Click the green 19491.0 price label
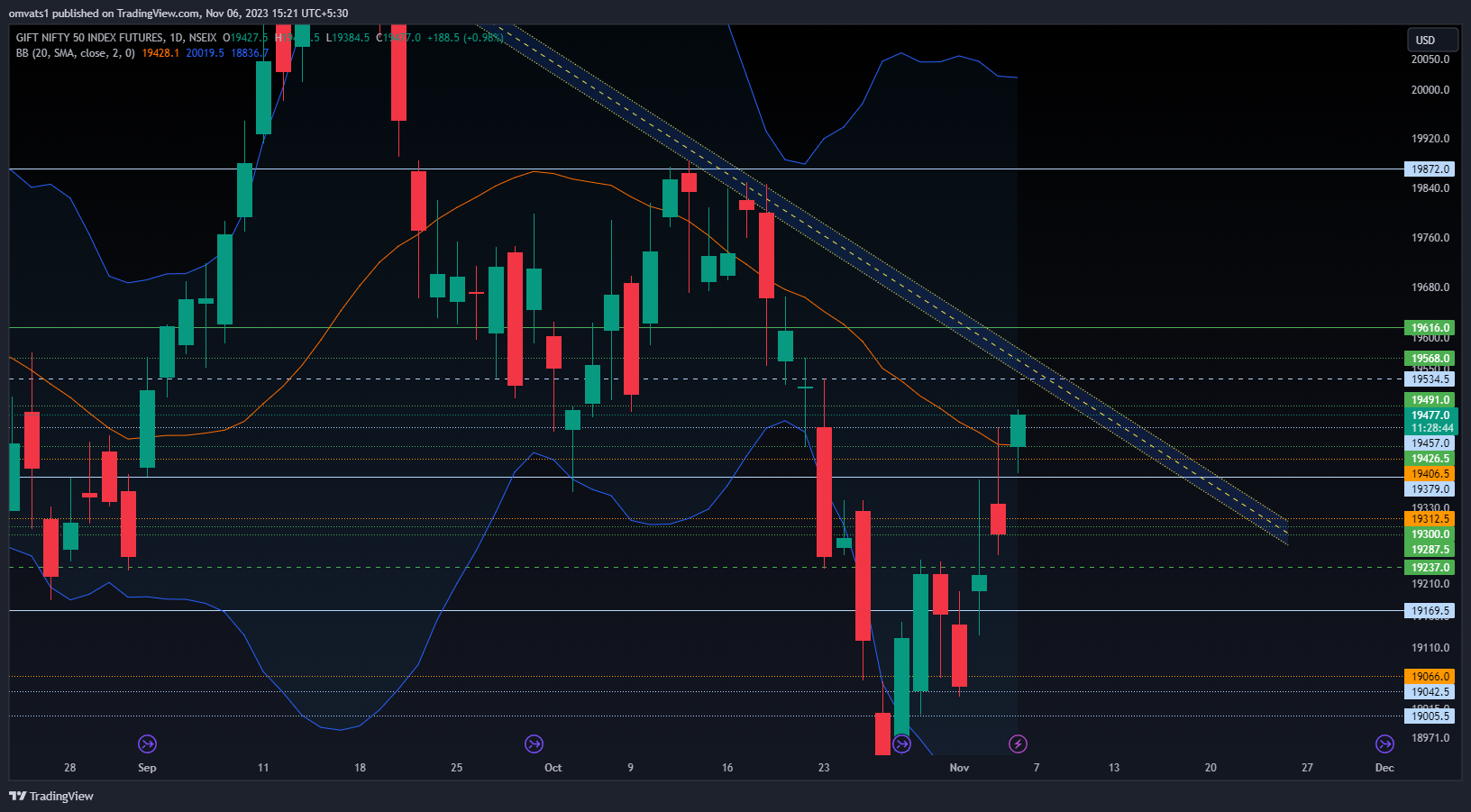This screenshot has height=812, width=1471. click(1430, 400)
